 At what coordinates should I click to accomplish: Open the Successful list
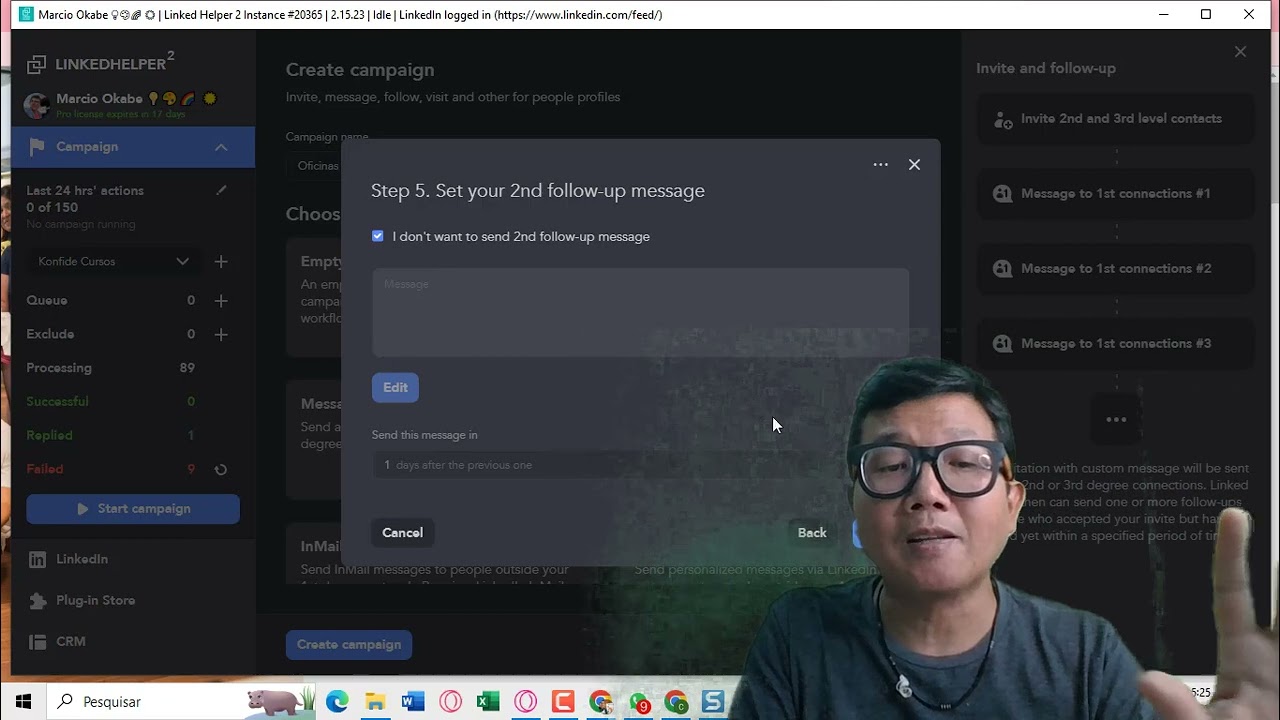pyautogui.click(x=57, y=402)
